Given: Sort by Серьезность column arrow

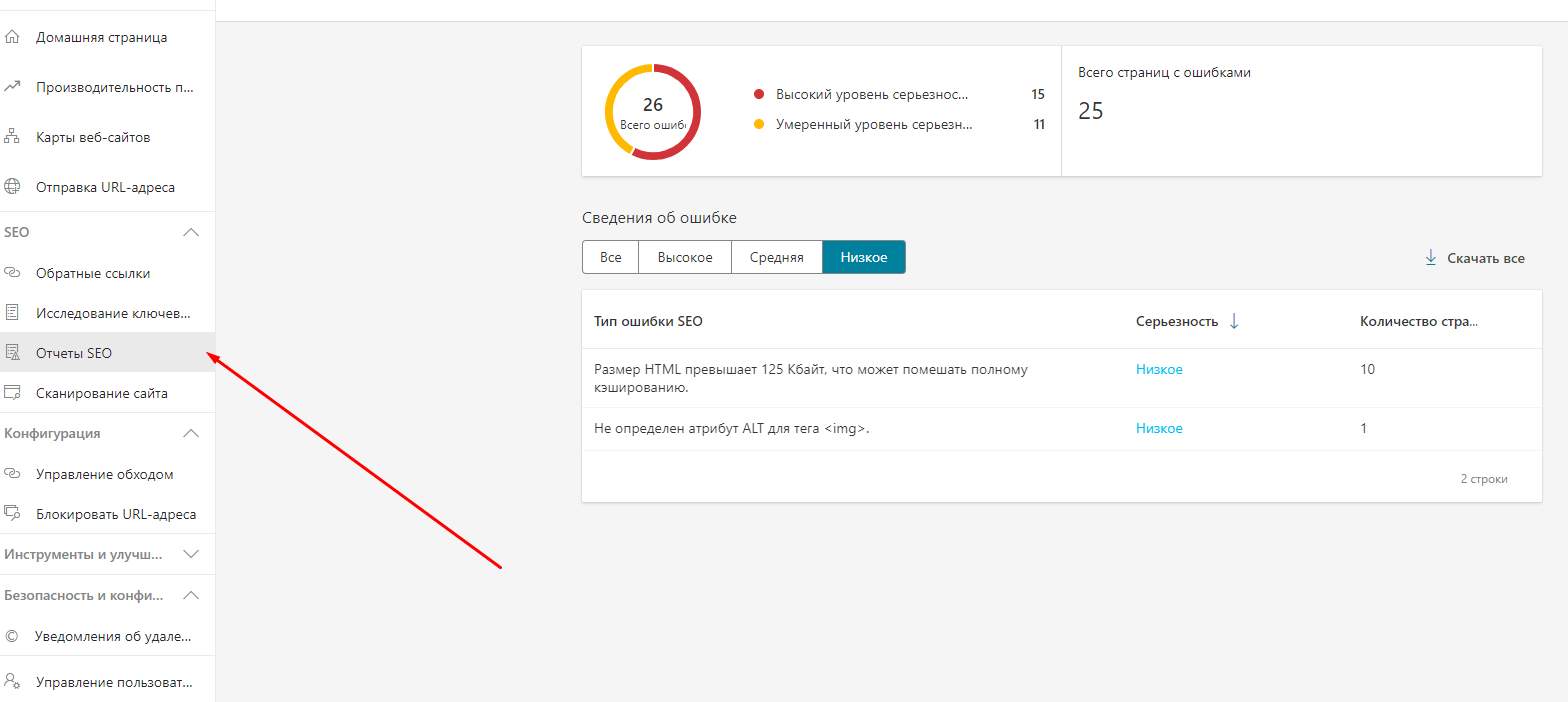Looking at the screenshot, I should pyautogui.click(x=1234, y=321).
